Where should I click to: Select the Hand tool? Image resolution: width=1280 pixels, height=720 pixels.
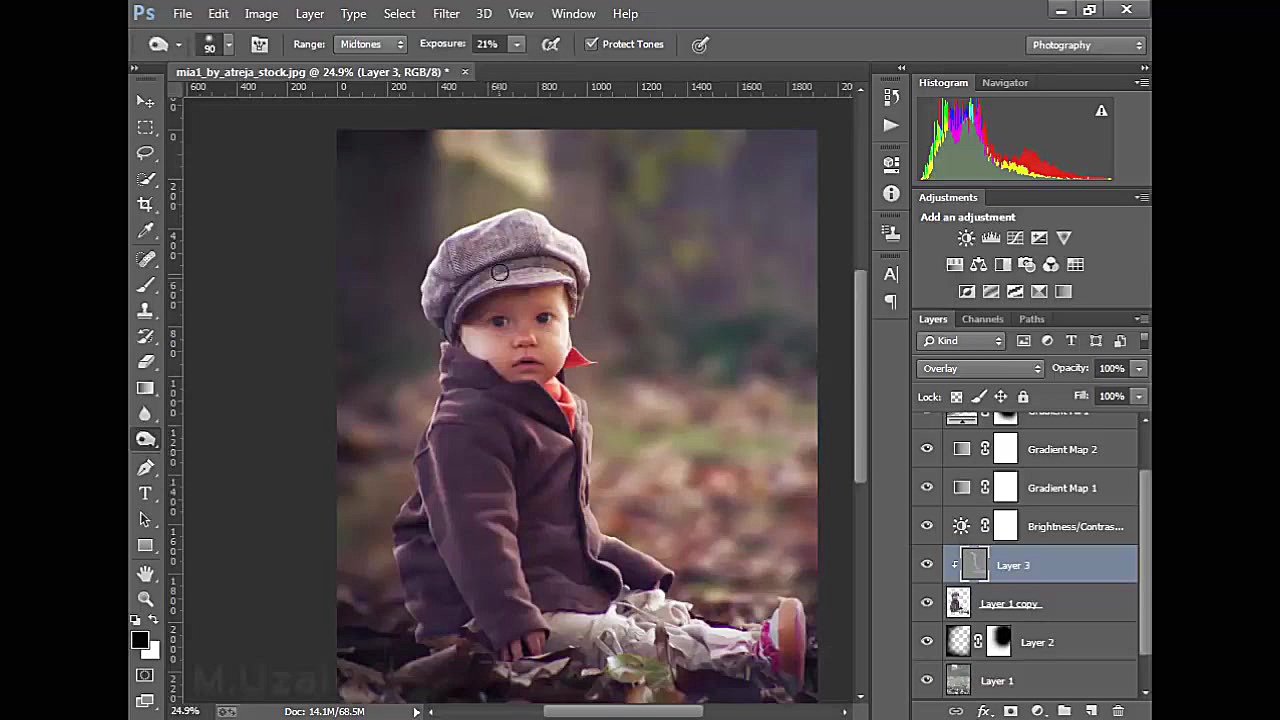[x=146, y=573]
